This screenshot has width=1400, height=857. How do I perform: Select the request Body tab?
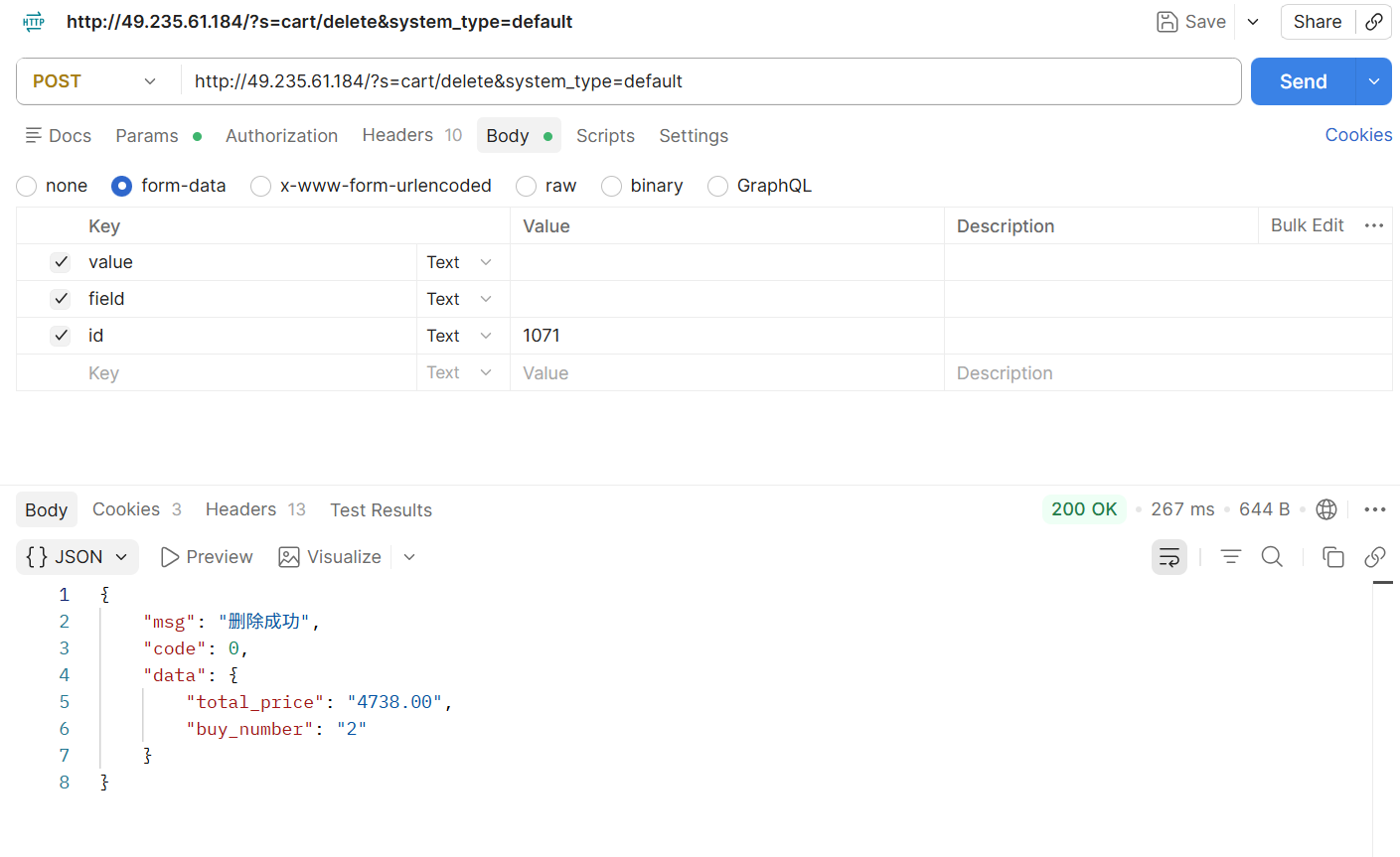pos(519,136)
